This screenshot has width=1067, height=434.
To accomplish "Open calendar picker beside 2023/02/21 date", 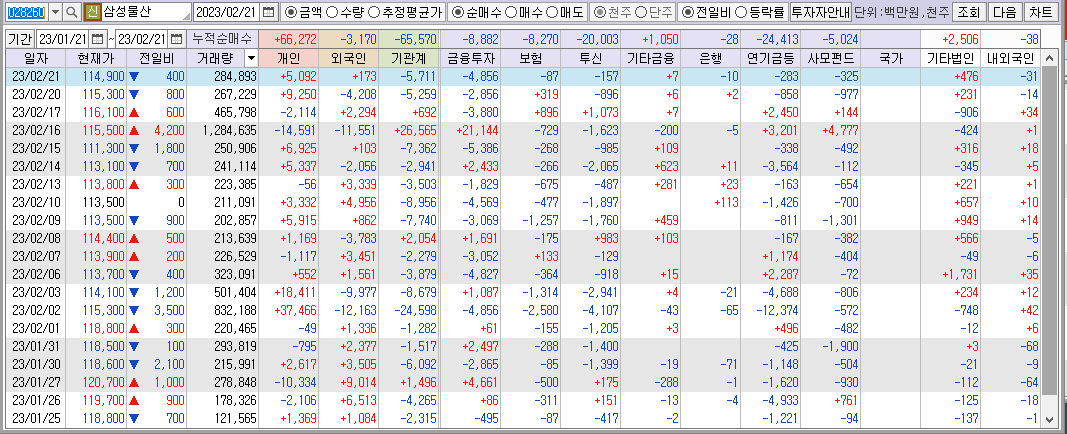I will [x=269, y=12].
